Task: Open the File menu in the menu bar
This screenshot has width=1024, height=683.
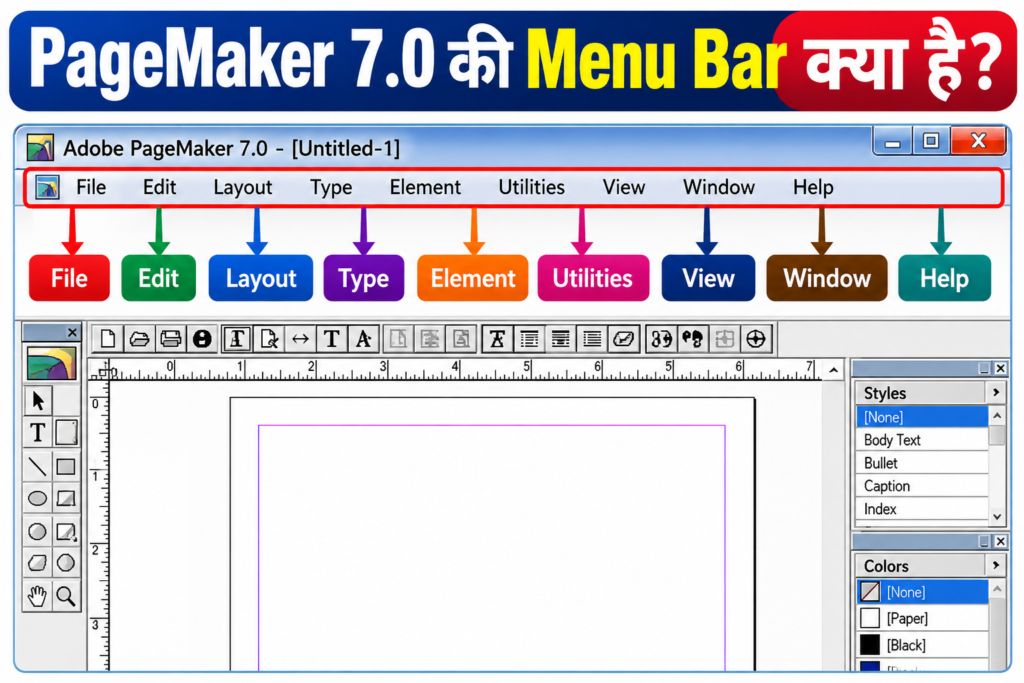Action: 91,187
